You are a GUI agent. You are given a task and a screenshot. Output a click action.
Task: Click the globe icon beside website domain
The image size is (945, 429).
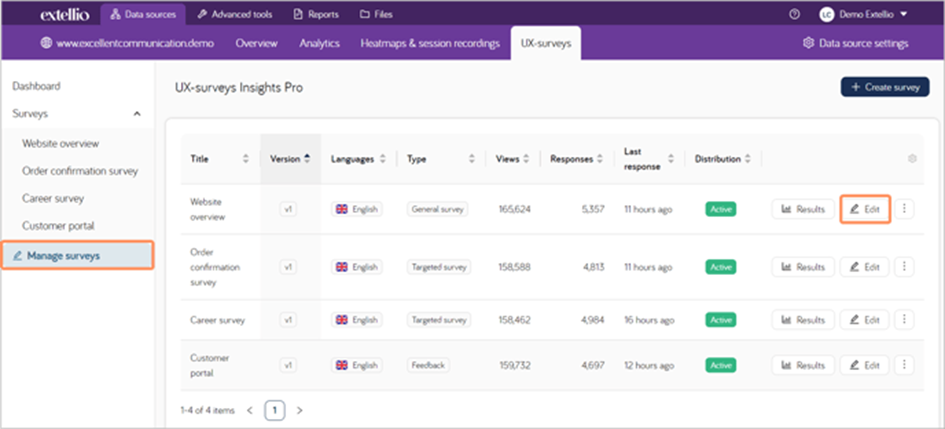click(x=46, y=43)
